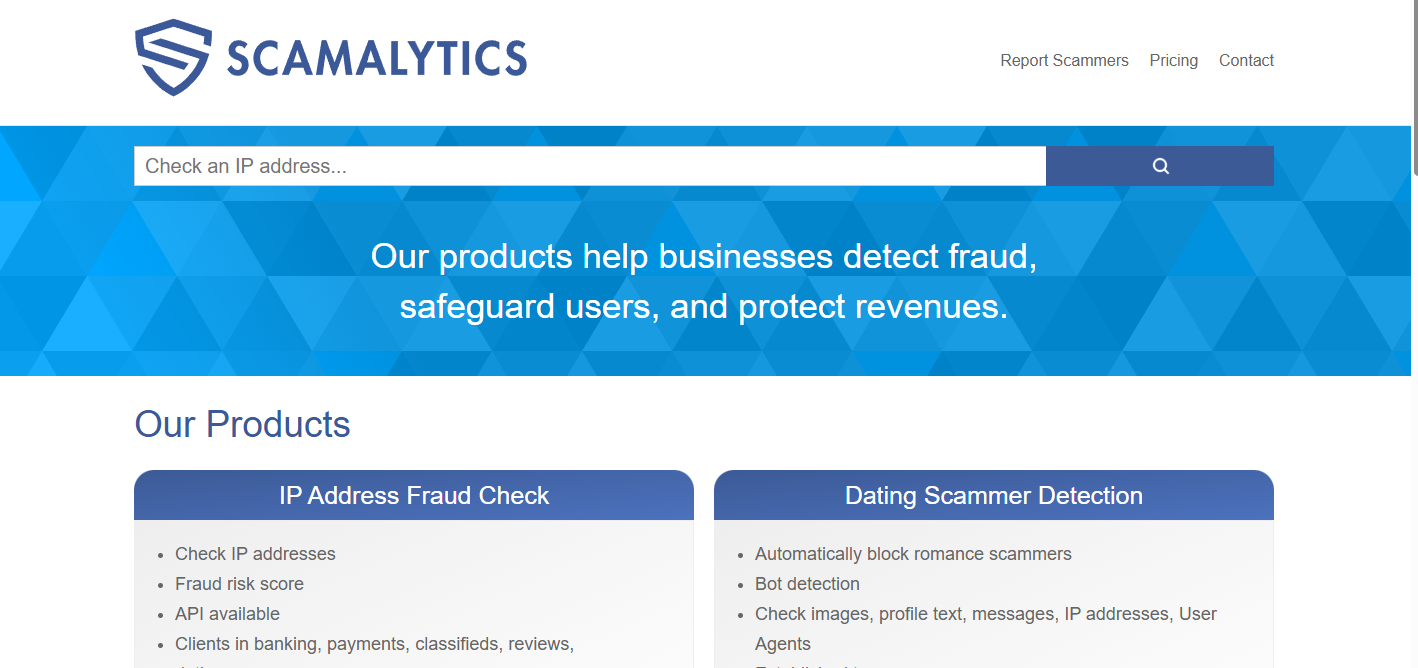Click the Fraud risk score list item
Image resolution: width=1418 pixels, height=668 pixels.
(239, 584)
